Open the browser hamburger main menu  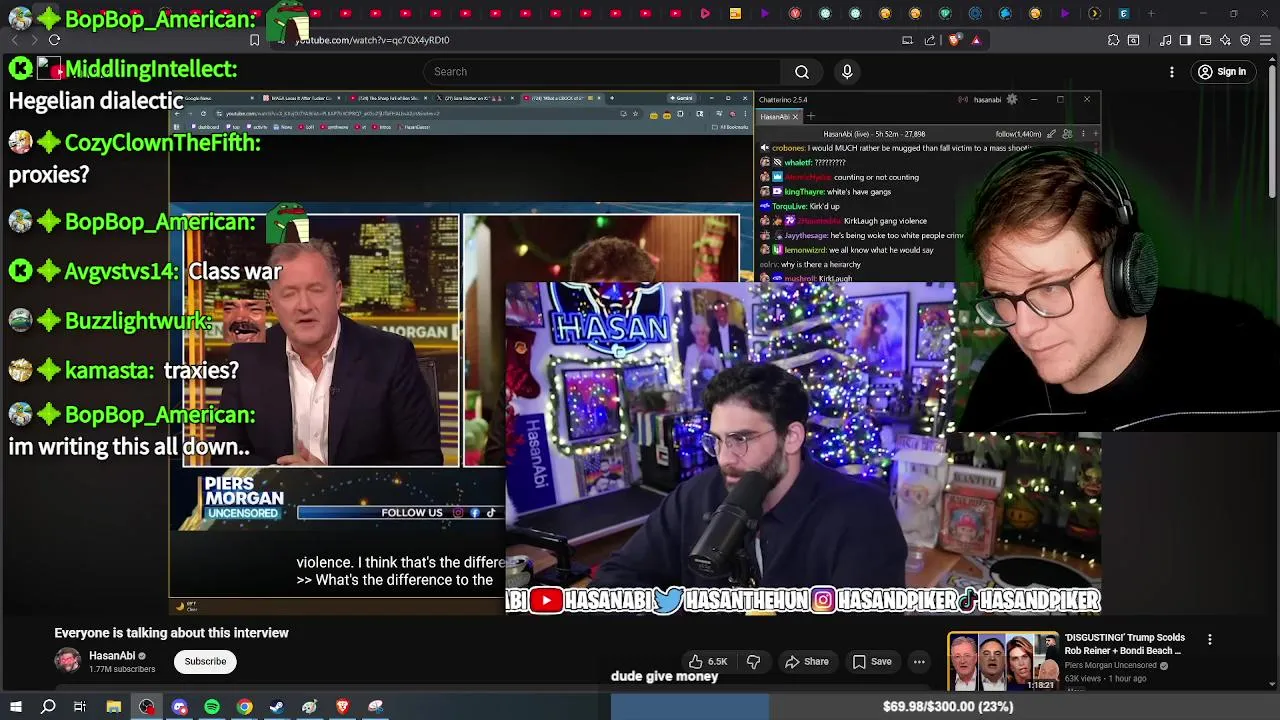pyautogui.click(x=1265, y=40)
